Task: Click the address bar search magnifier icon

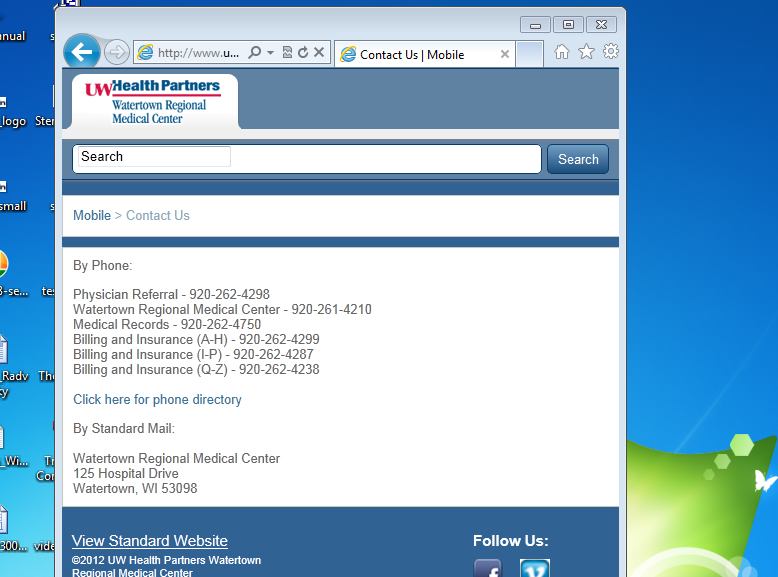Action: [255, 53]
